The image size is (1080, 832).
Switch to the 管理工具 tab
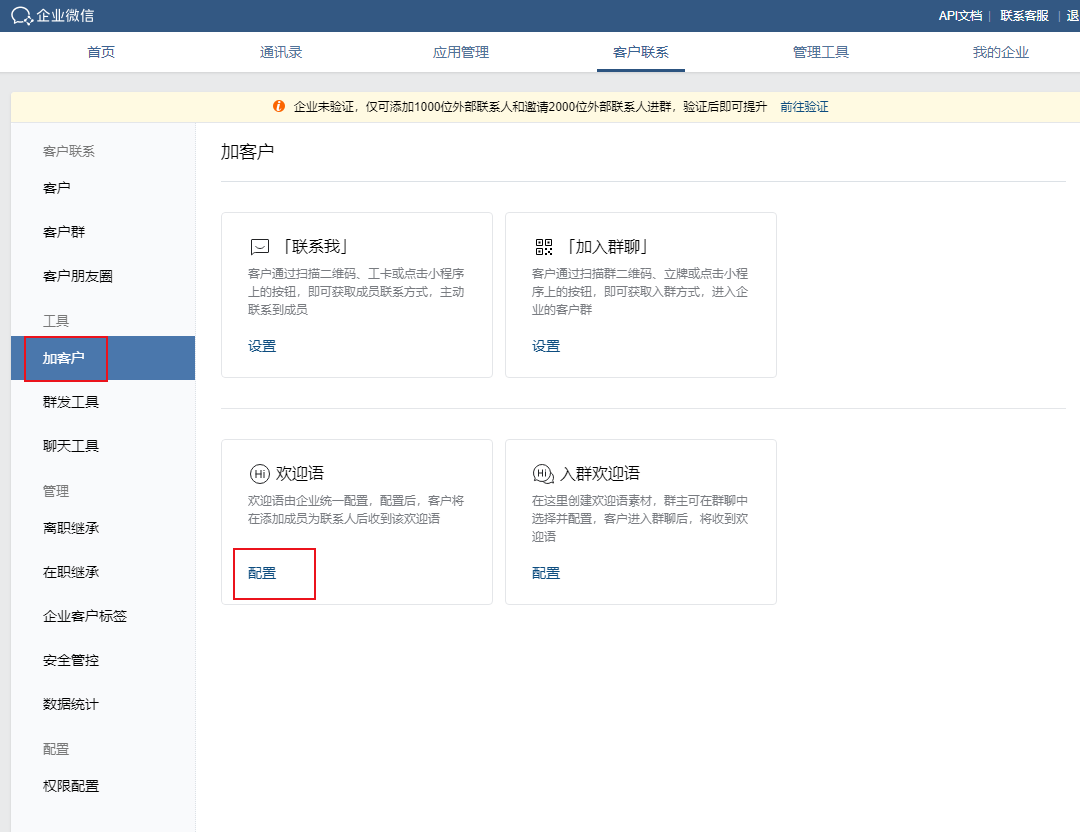[821, 53]
